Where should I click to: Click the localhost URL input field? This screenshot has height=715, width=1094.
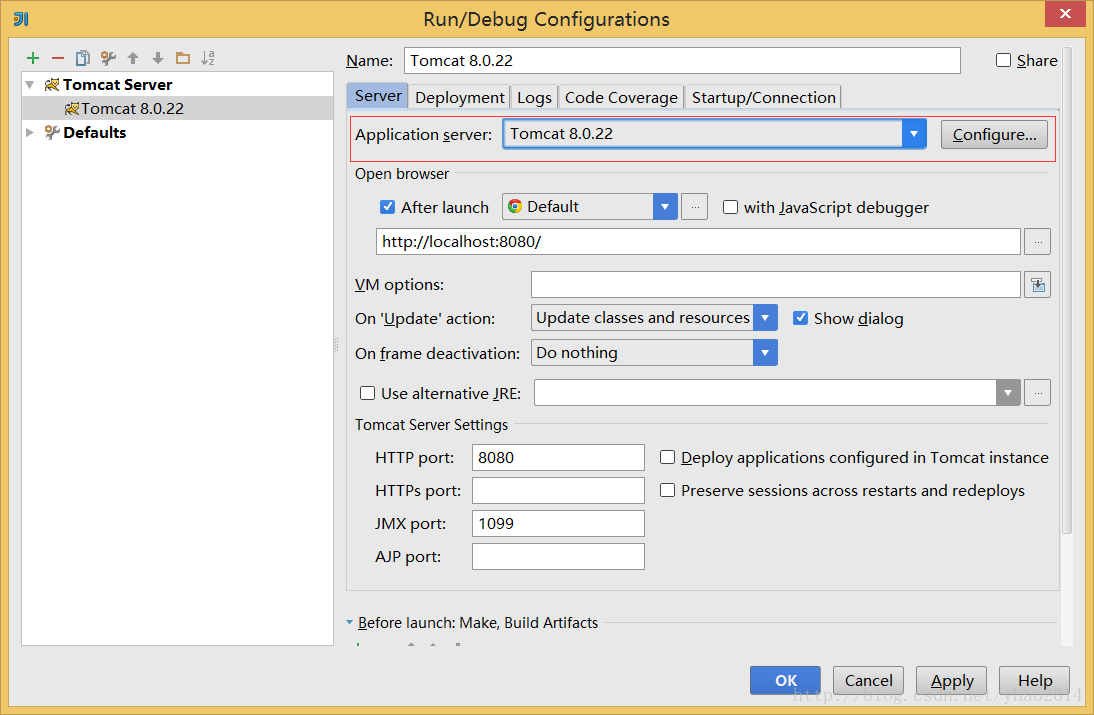698,241
